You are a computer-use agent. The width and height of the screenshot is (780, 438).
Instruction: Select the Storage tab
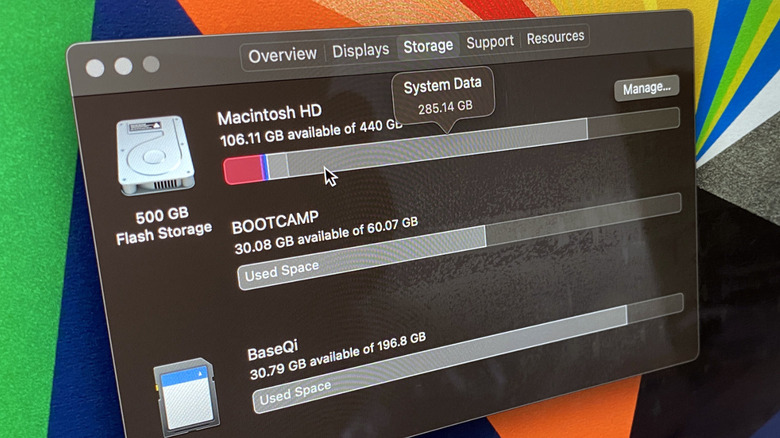click(x=428, y=46)
